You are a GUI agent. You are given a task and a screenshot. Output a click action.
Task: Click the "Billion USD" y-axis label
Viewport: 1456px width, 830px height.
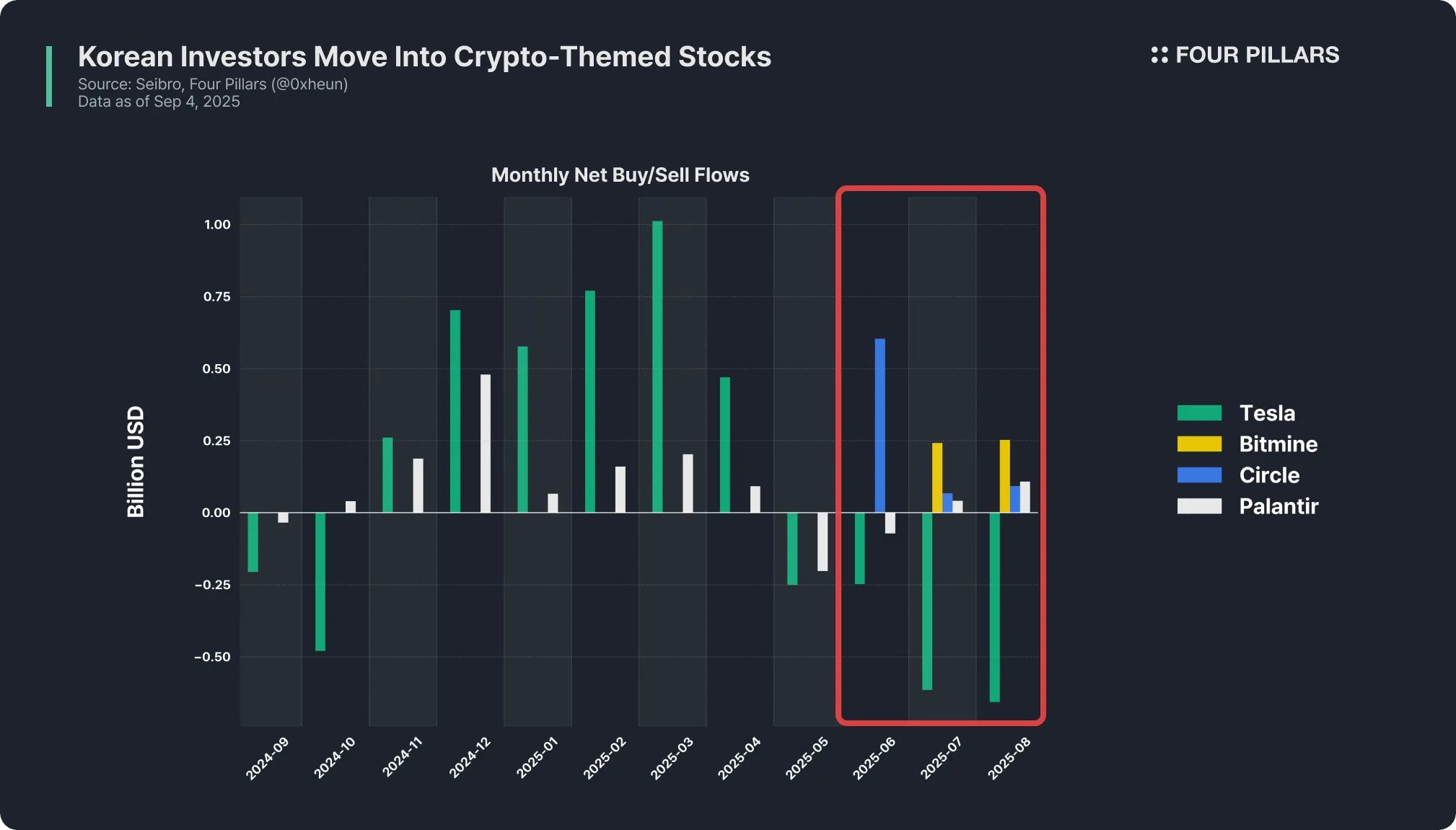pyautogui.click(x=136, y=462)
